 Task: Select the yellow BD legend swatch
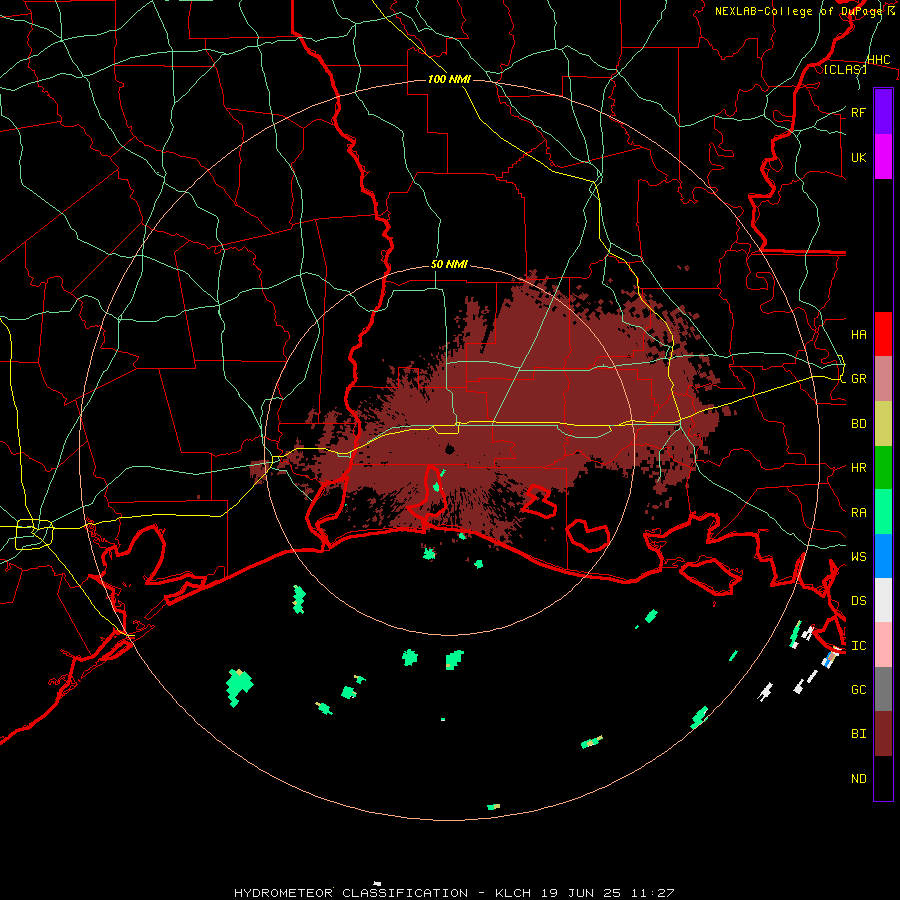click(883, 424)
